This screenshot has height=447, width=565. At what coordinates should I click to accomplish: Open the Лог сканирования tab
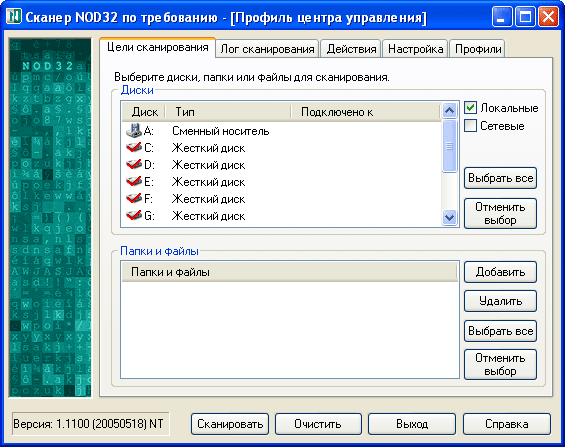click(x=267, y=49)
